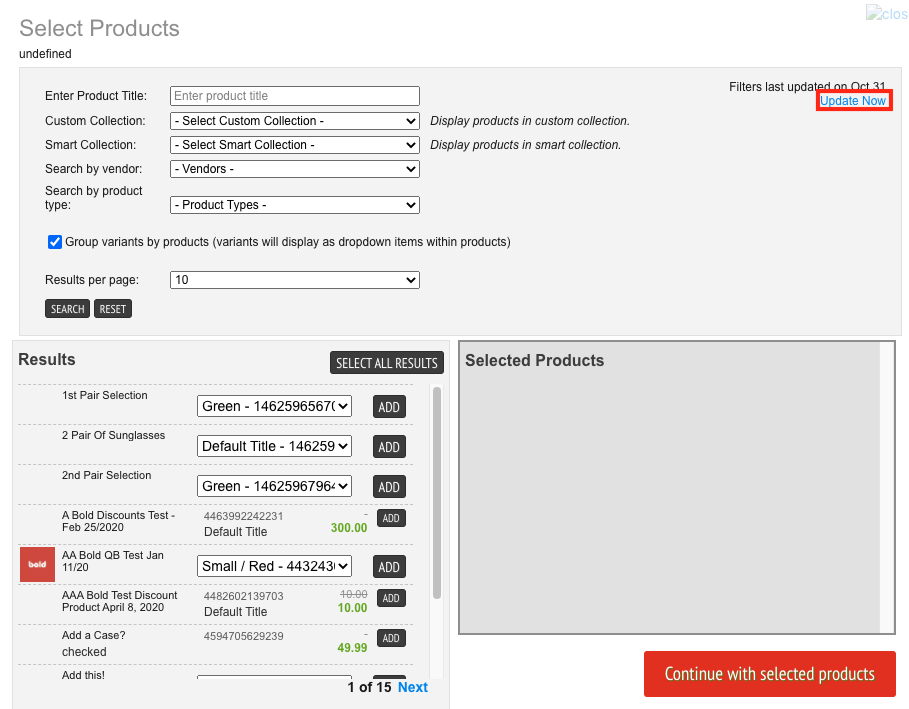909x709 pixels.
Task: Open the Select Custom Collection dropdown
Action: point(294,121)
